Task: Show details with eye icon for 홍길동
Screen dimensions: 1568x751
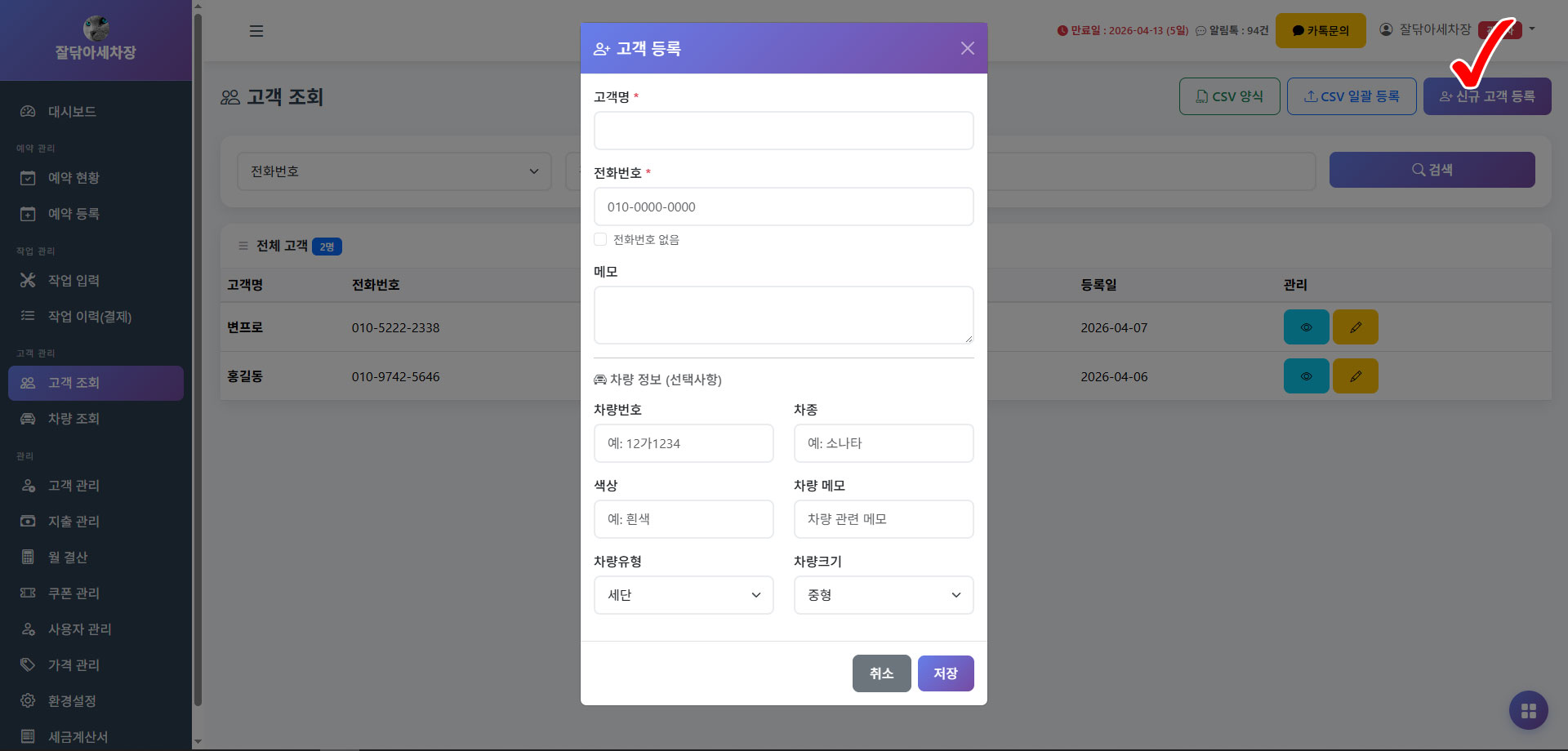Action: pyautogui.click(x=1306, y=376)
